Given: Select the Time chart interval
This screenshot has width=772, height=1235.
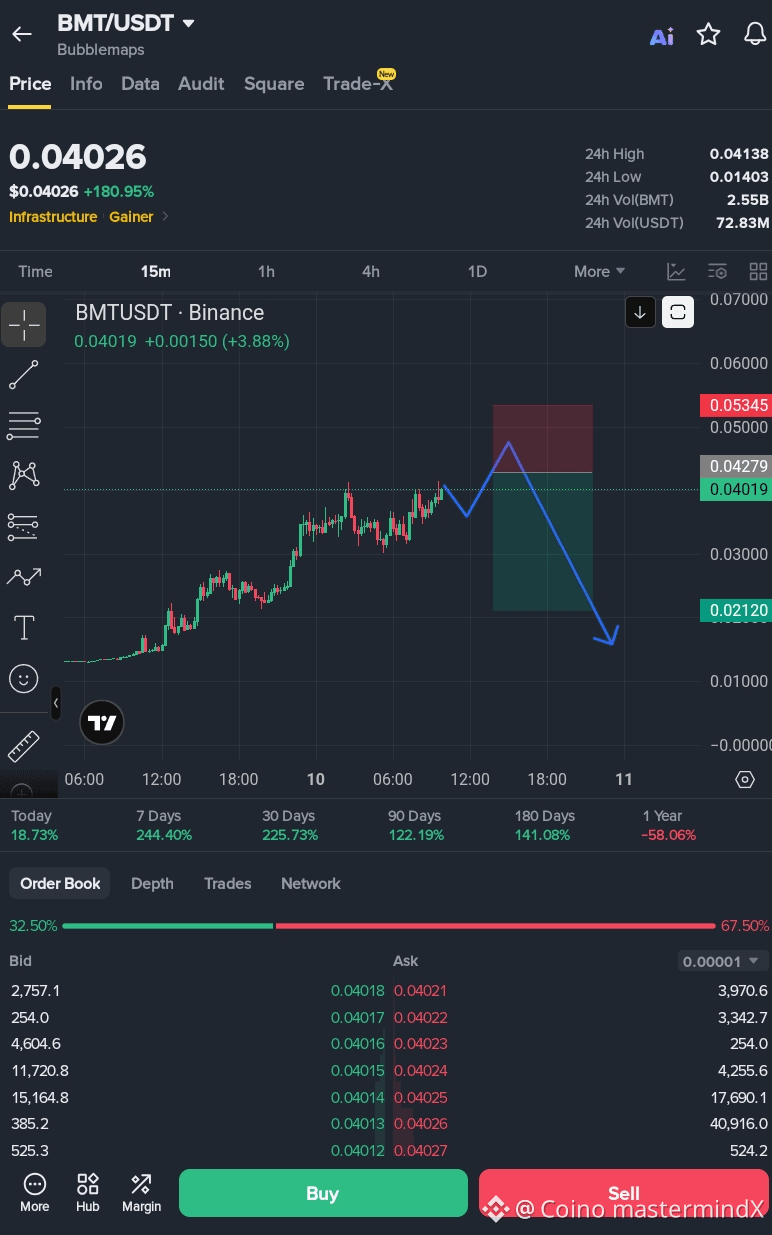Looking at the screenshot, I should tap(35, 272).
